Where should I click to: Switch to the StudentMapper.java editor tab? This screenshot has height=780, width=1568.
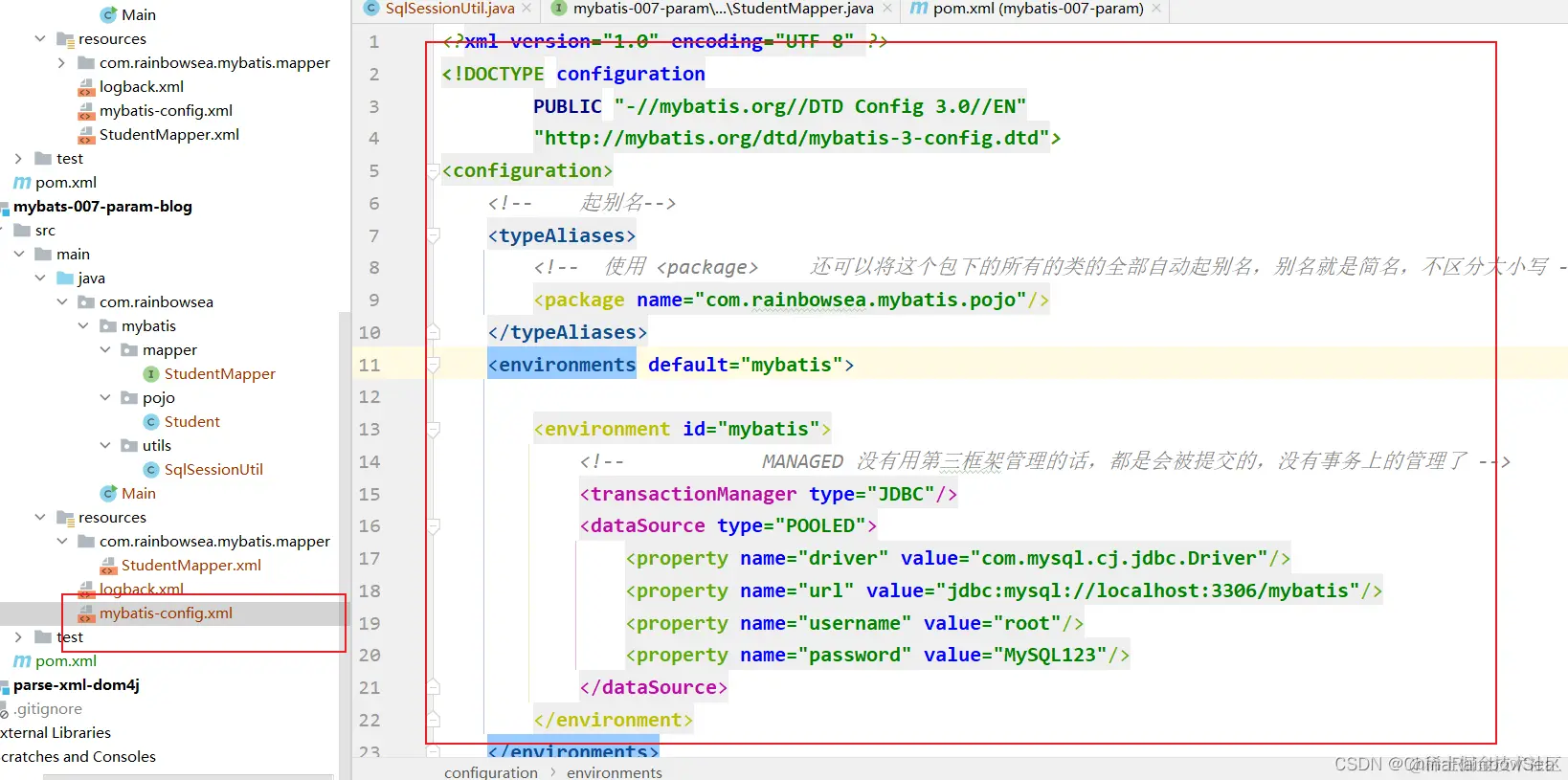(723, 9)
